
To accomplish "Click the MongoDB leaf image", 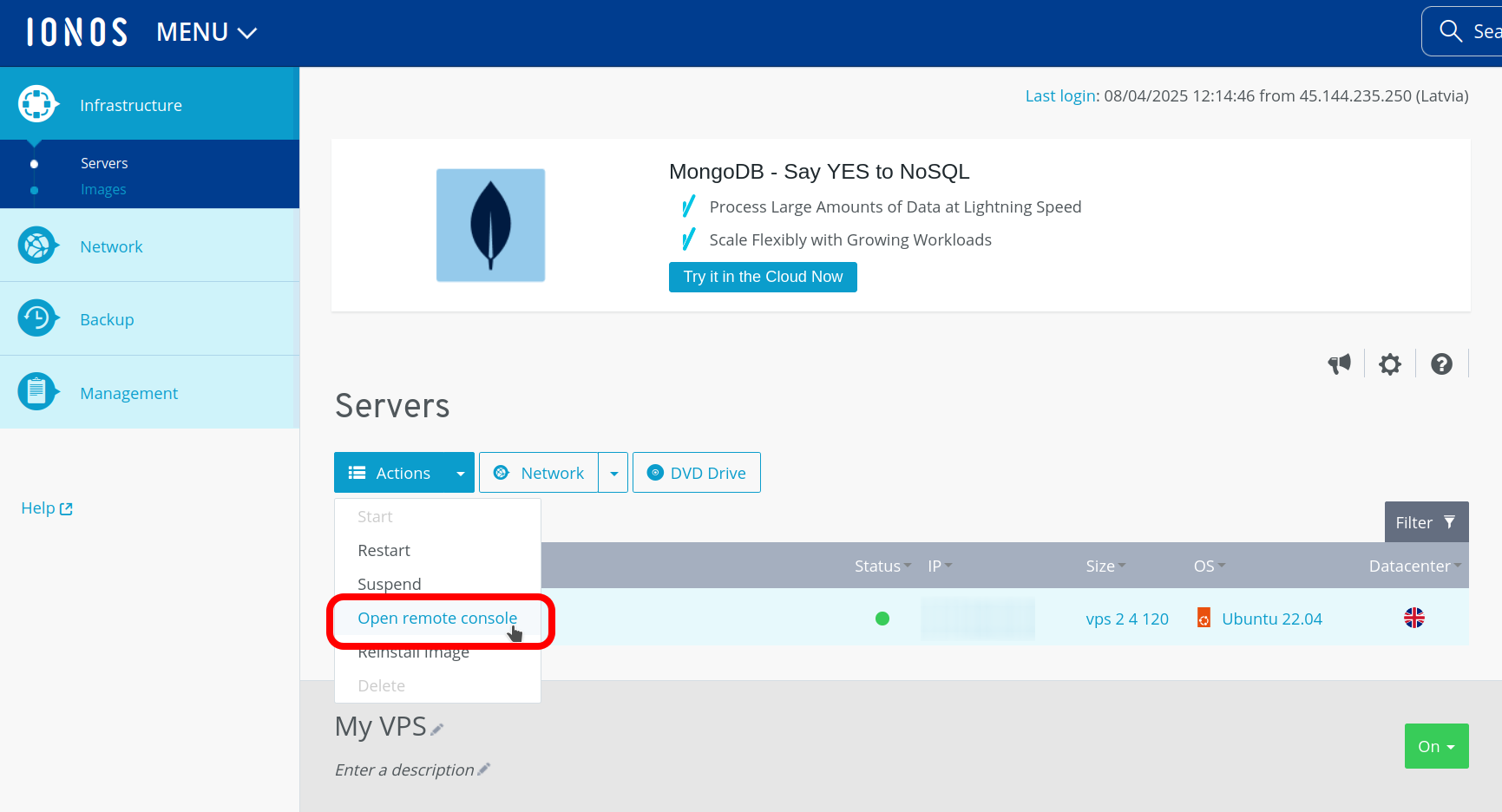I will coord(490,226).
